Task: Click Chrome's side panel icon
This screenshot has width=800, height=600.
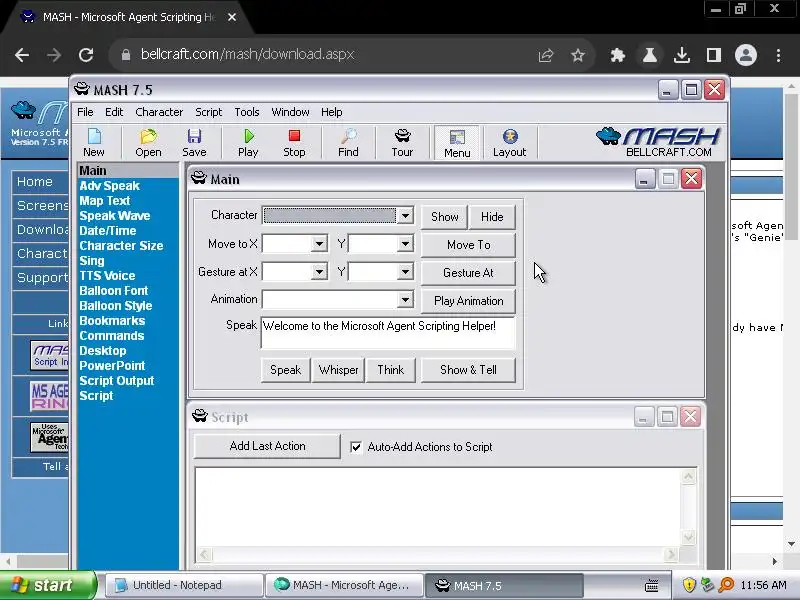Action: pos(714,55)
